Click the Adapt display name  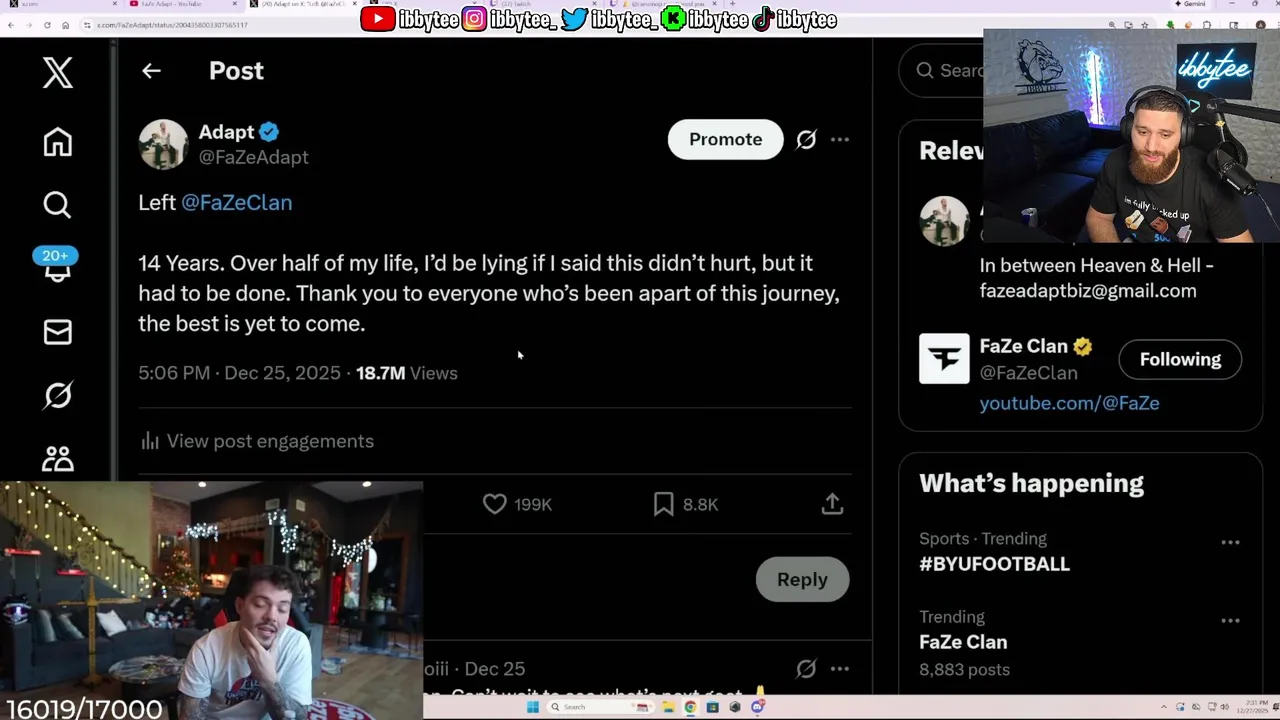pos(226,132)
